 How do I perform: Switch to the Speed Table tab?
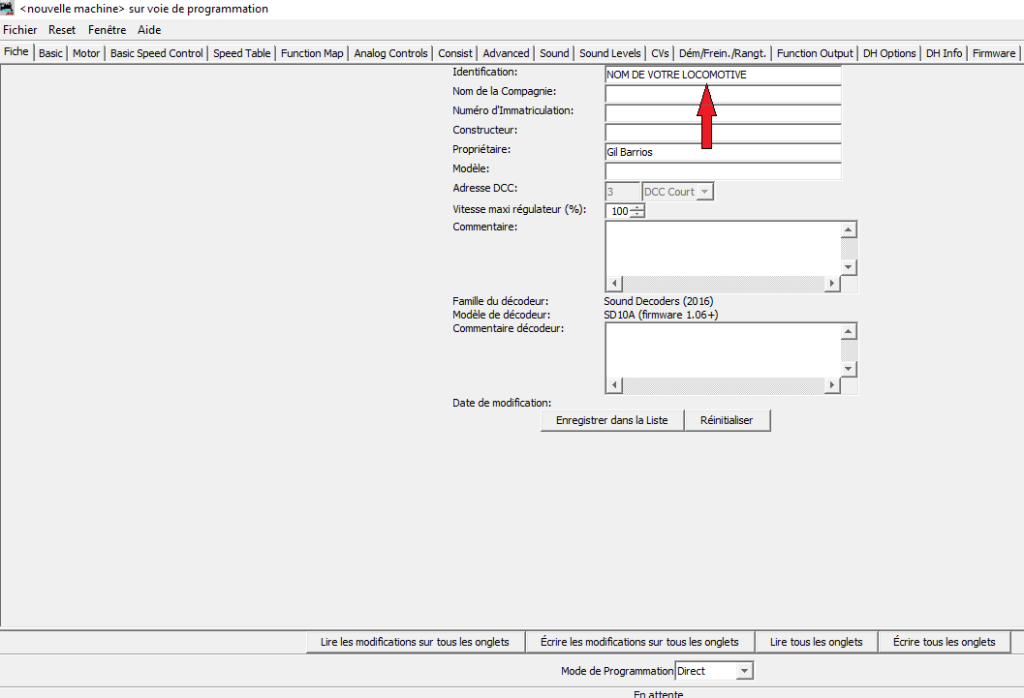(x=241, y=53)
